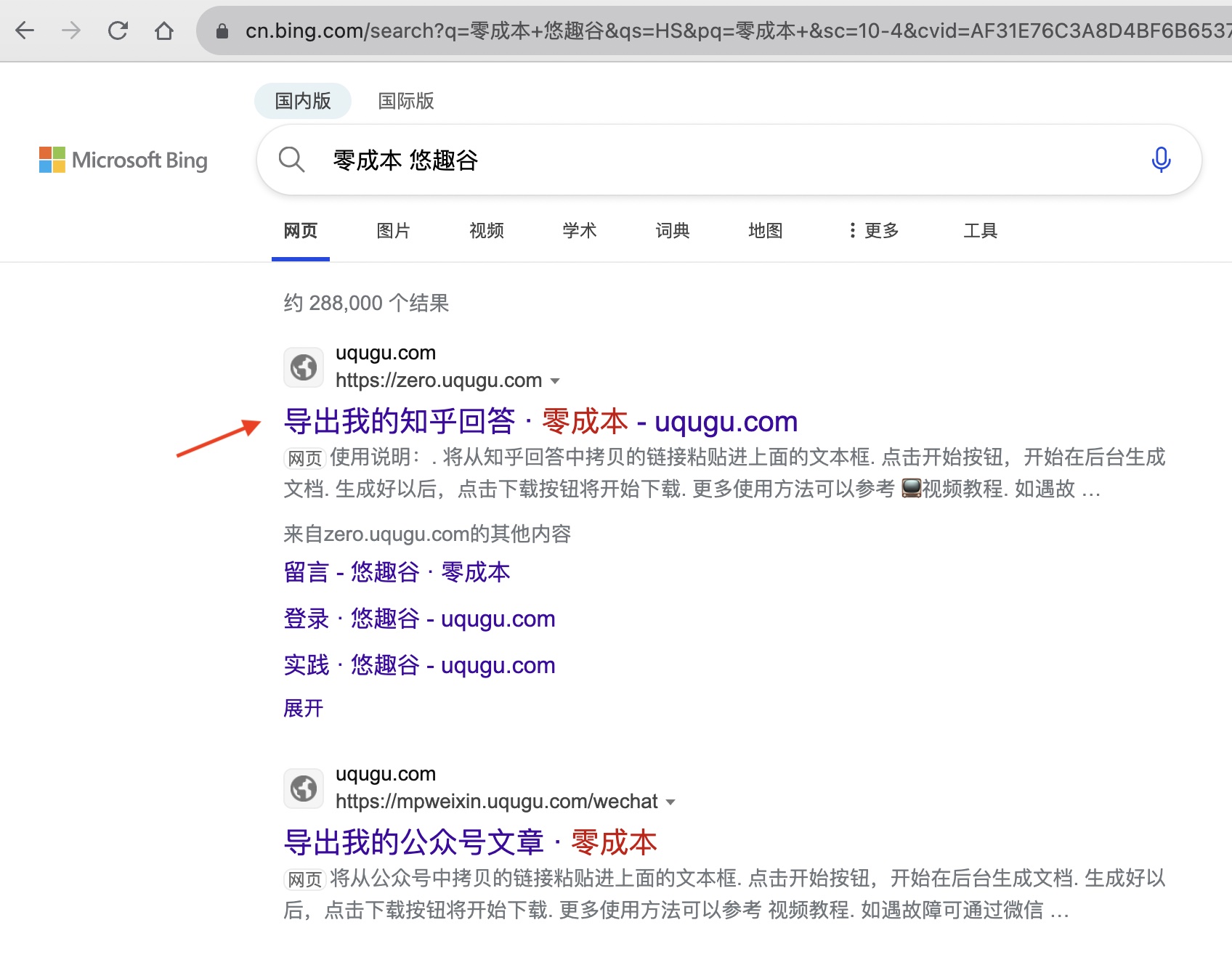Expand more site links via 展开
The width and height of the screenshot is (1232, 957).
(x=304, y=708)
